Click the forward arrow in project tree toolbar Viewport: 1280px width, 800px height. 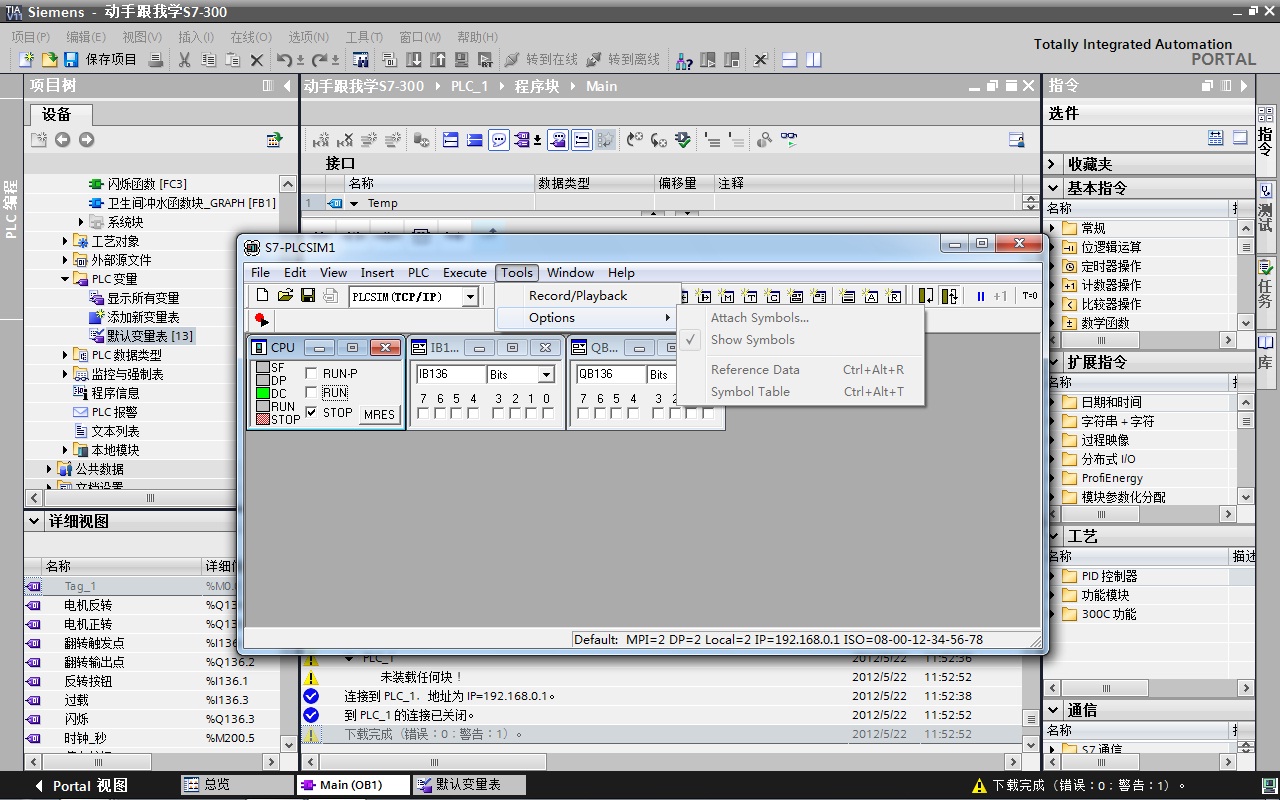[86, 140]
